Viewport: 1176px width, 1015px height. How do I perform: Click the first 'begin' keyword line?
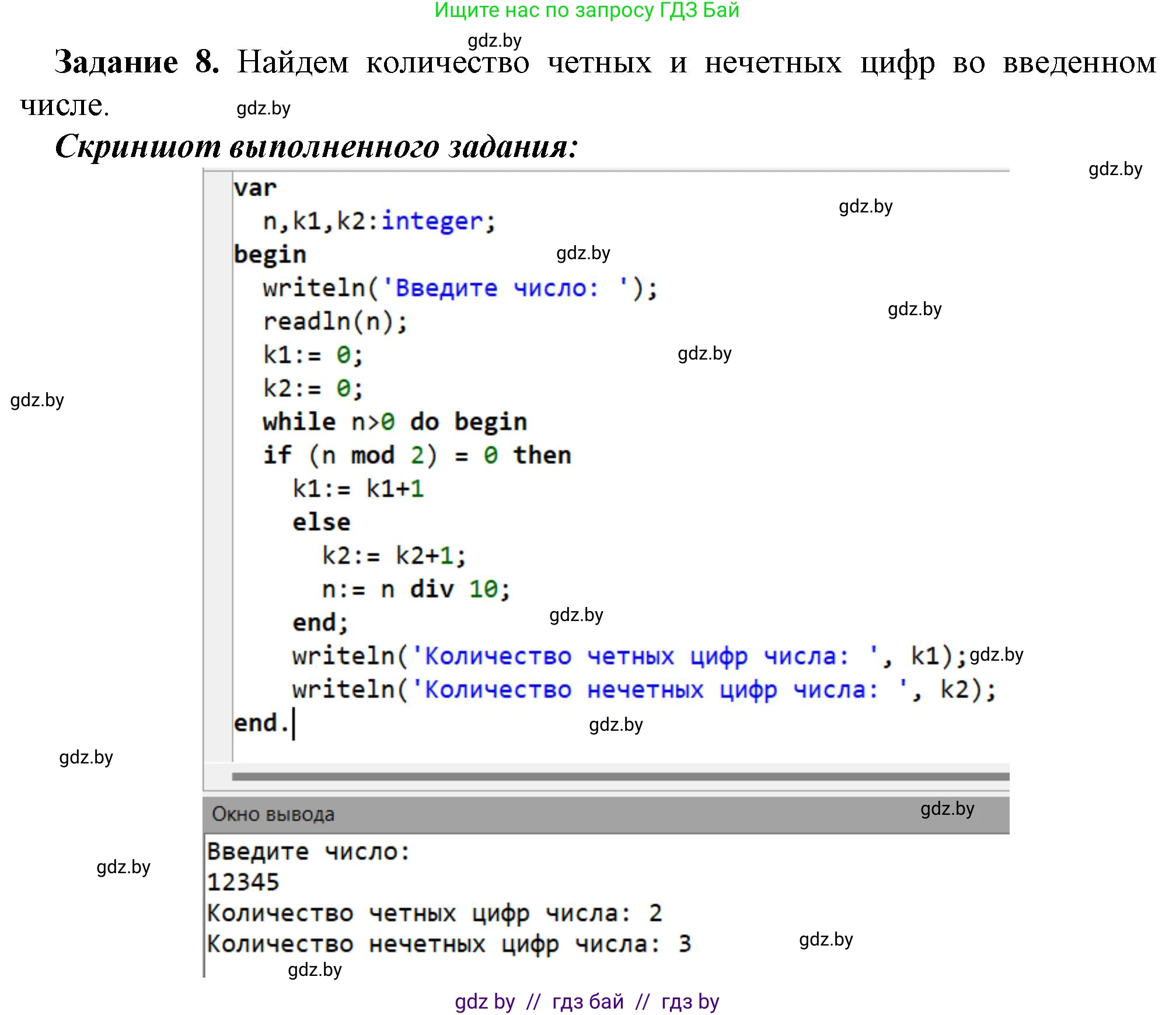click(x=270, y=254)
